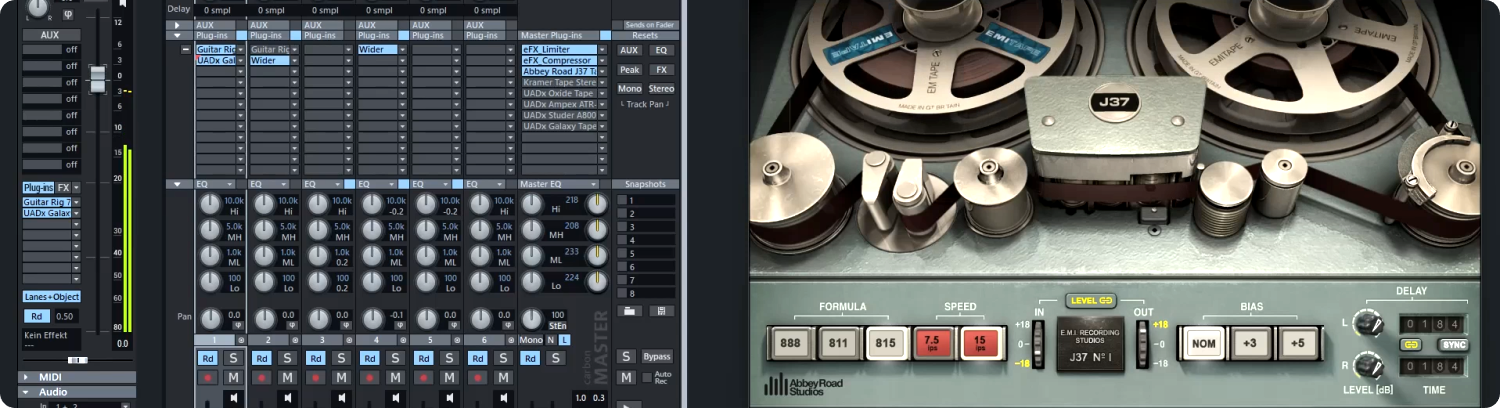Click the snapshot save disk icon
1500x408 pixels.
point(660,311)
